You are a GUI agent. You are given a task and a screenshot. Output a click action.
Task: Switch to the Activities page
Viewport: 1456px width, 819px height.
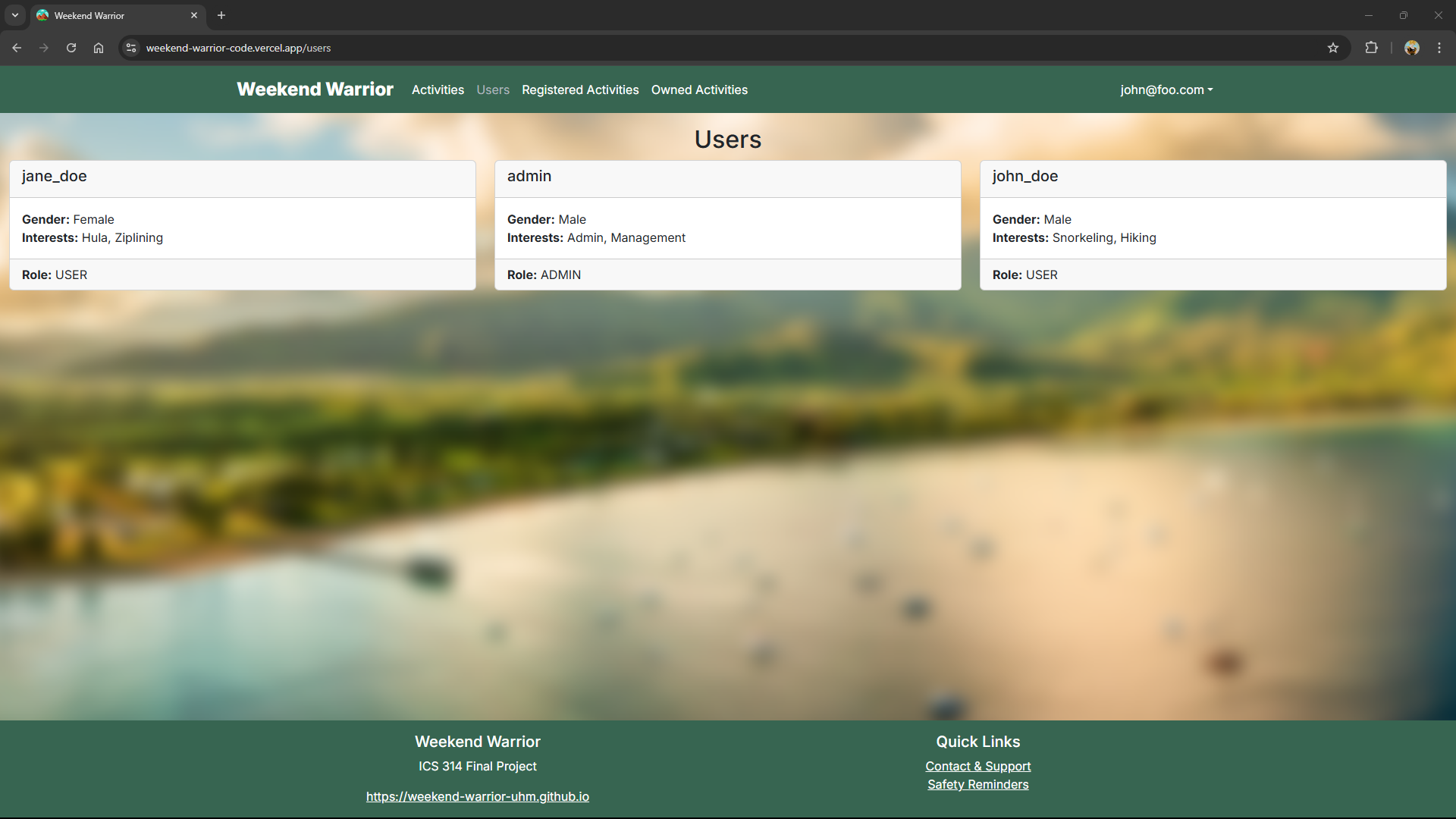(x=438, y=89)
